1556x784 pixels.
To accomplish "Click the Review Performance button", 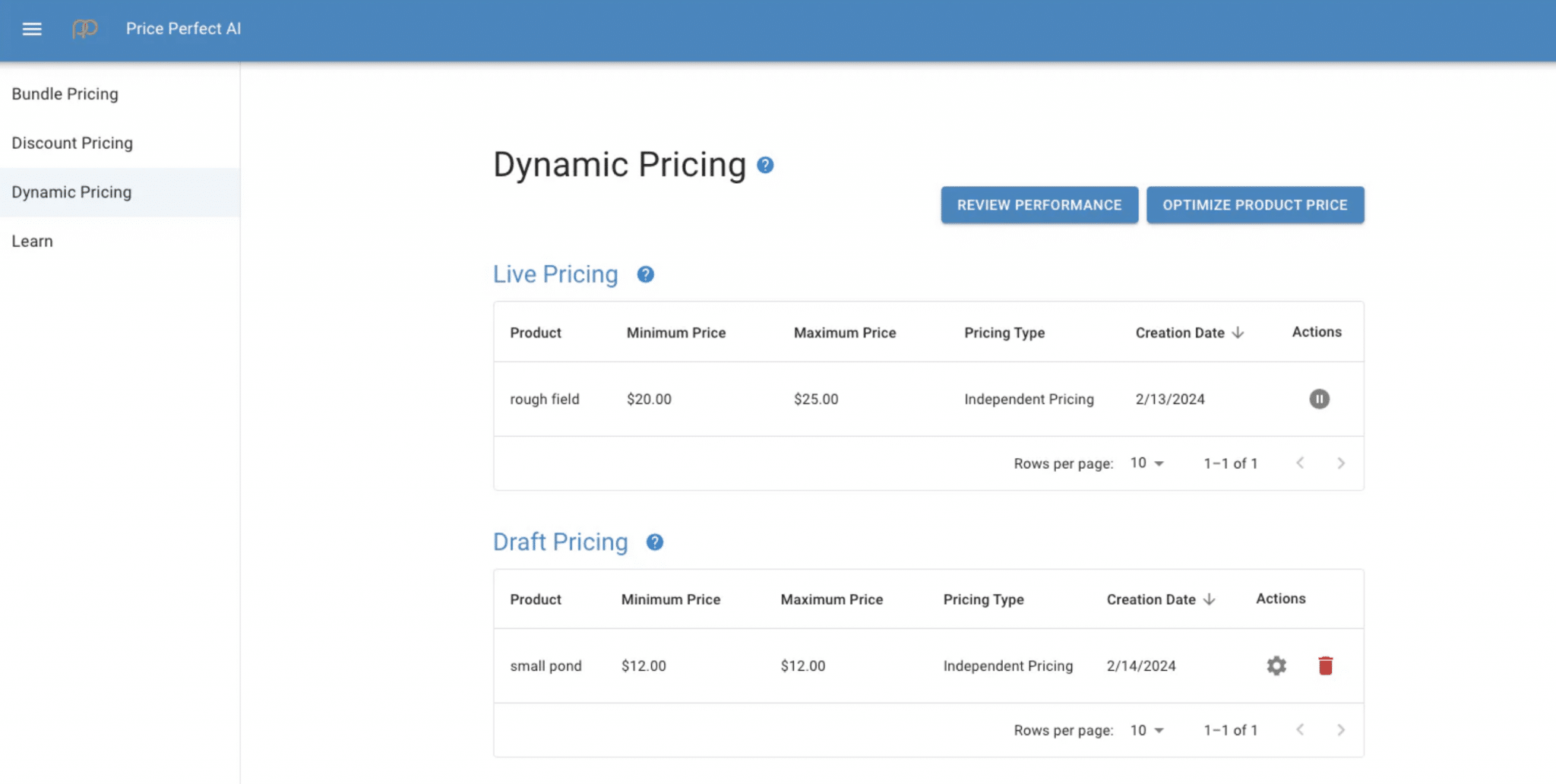I will (x=1039, y=205).
